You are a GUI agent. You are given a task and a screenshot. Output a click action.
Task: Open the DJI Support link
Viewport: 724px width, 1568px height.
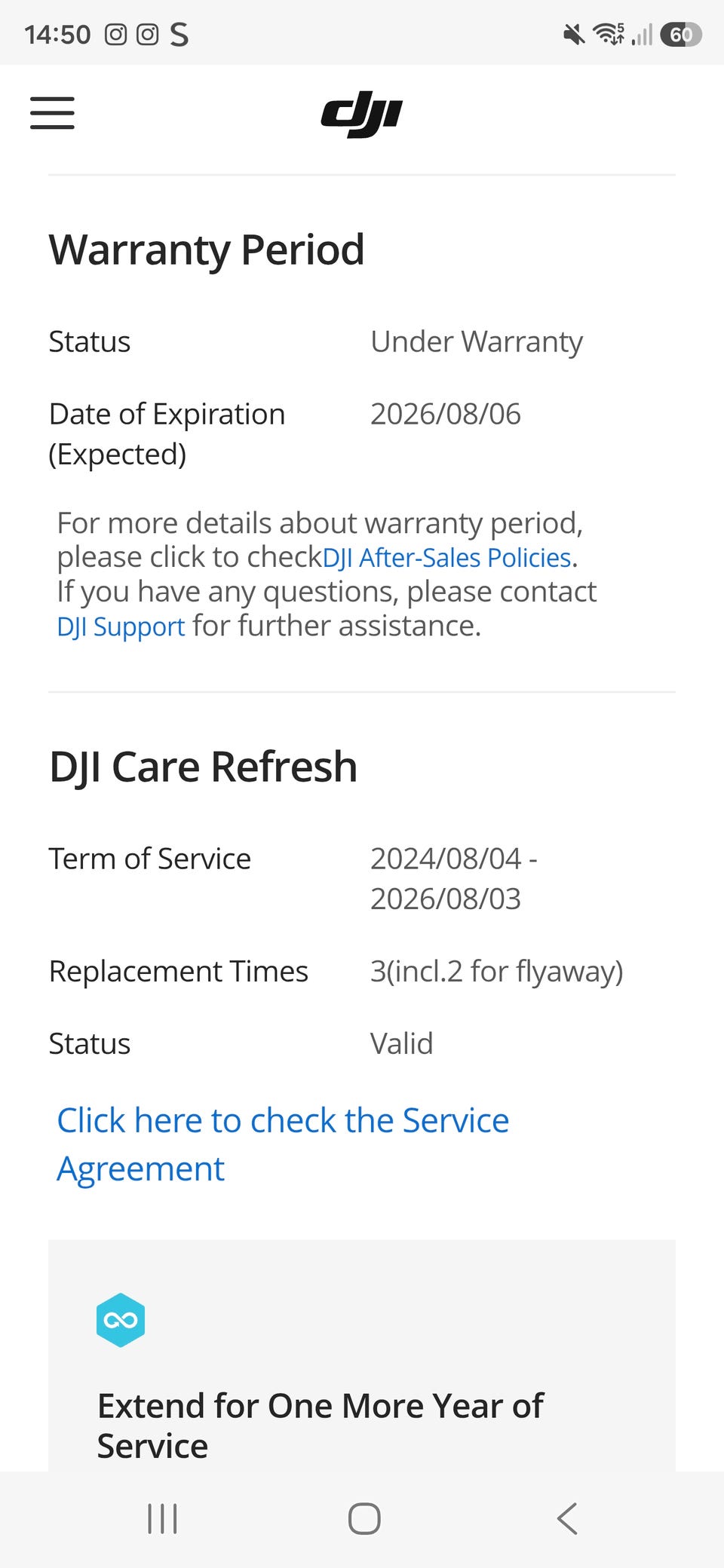(121, 626)
